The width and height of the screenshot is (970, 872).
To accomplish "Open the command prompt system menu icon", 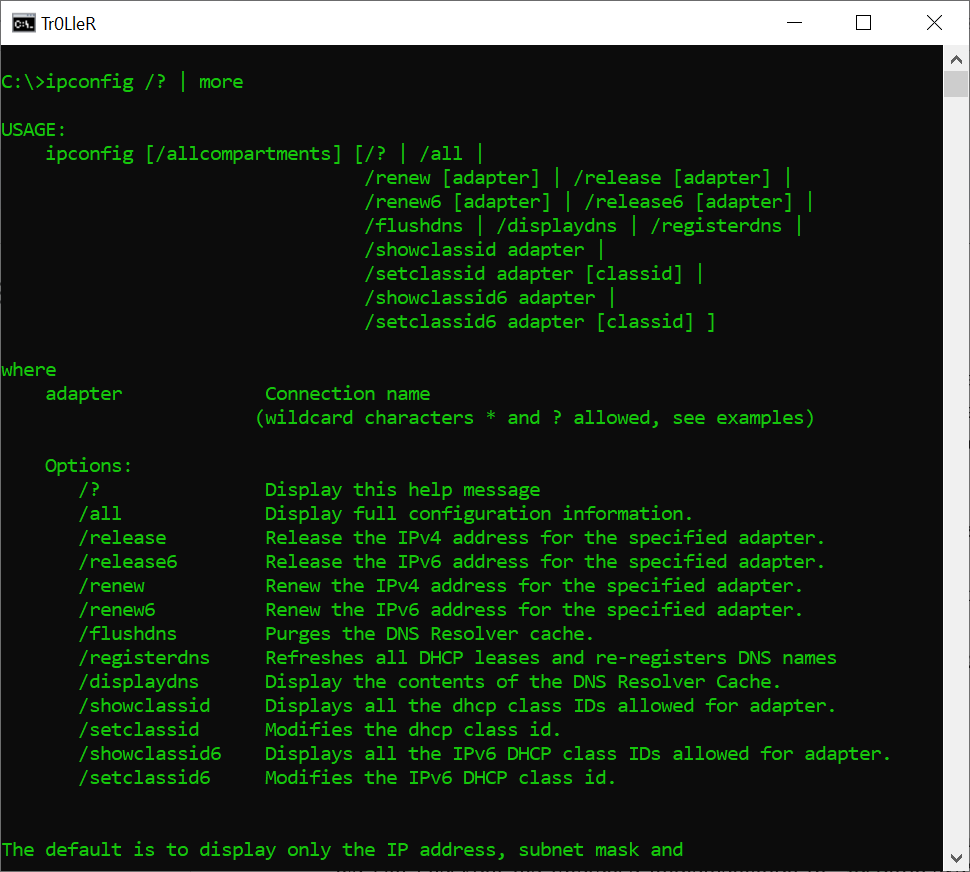I will 22,22.
